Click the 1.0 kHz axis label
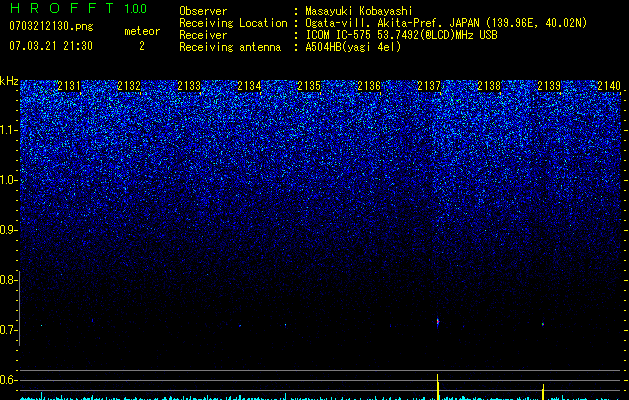629x400 pixels. point(9,180)
